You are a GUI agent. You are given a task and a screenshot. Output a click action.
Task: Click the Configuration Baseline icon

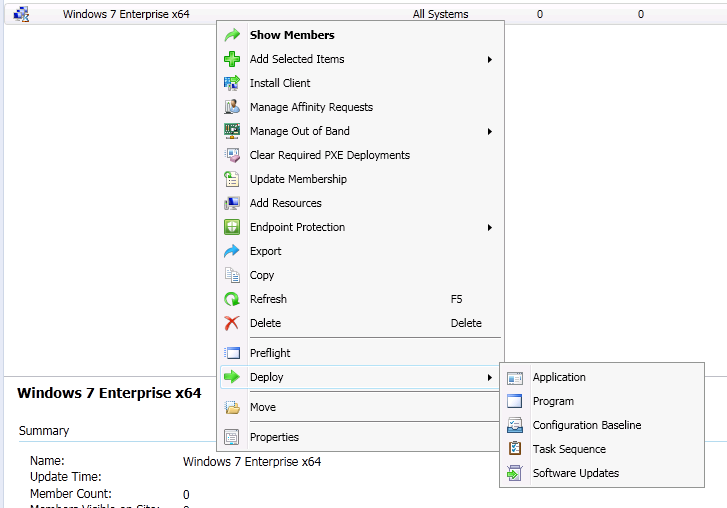pyautogui.click(x=515, y=425)
